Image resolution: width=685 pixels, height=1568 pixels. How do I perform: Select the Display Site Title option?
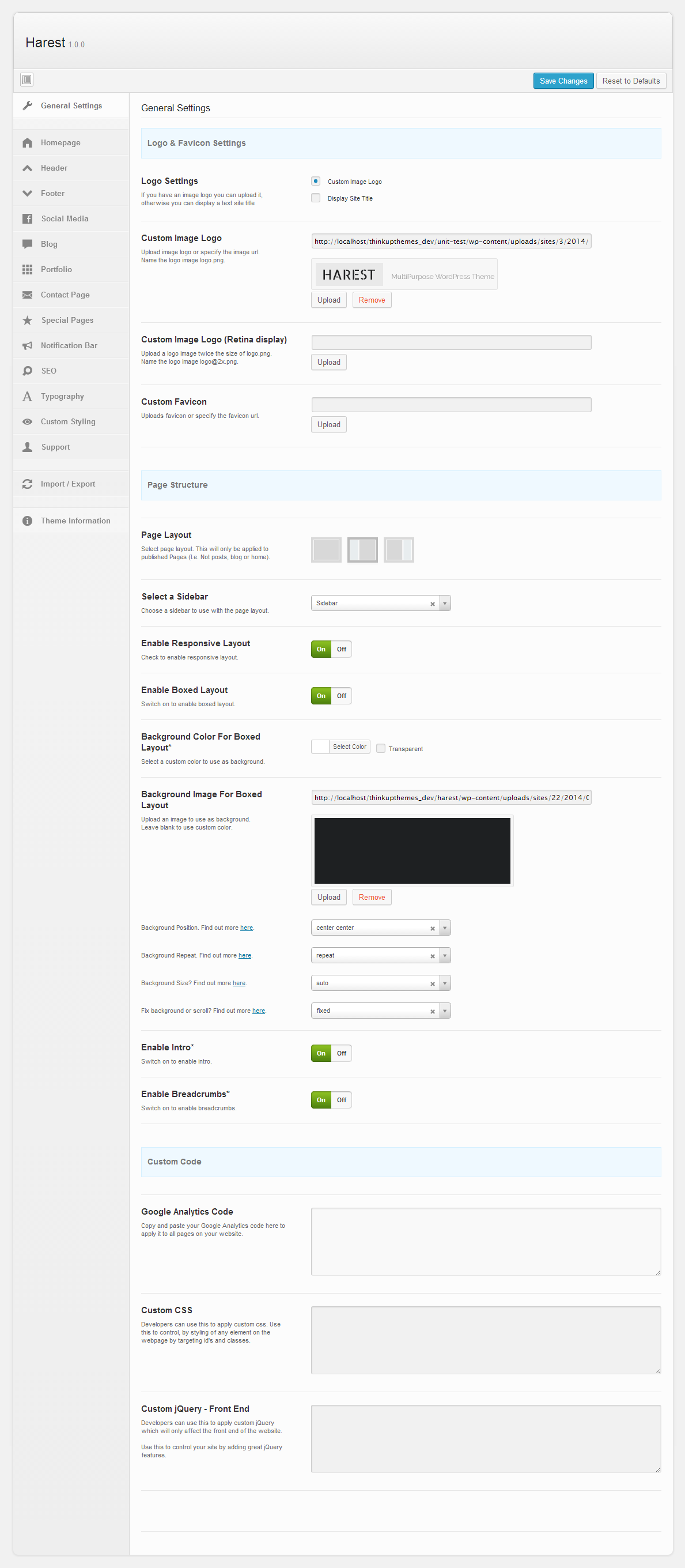coord(316,198)
